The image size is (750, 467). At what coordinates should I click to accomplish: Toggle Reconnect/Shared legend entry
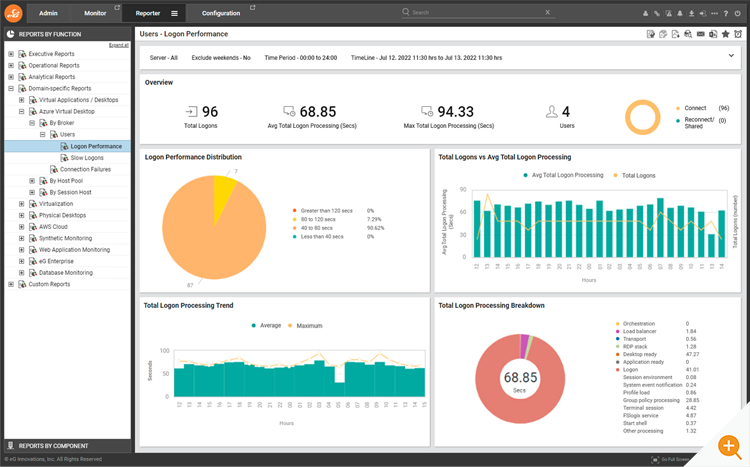click(x=695, y=123)
